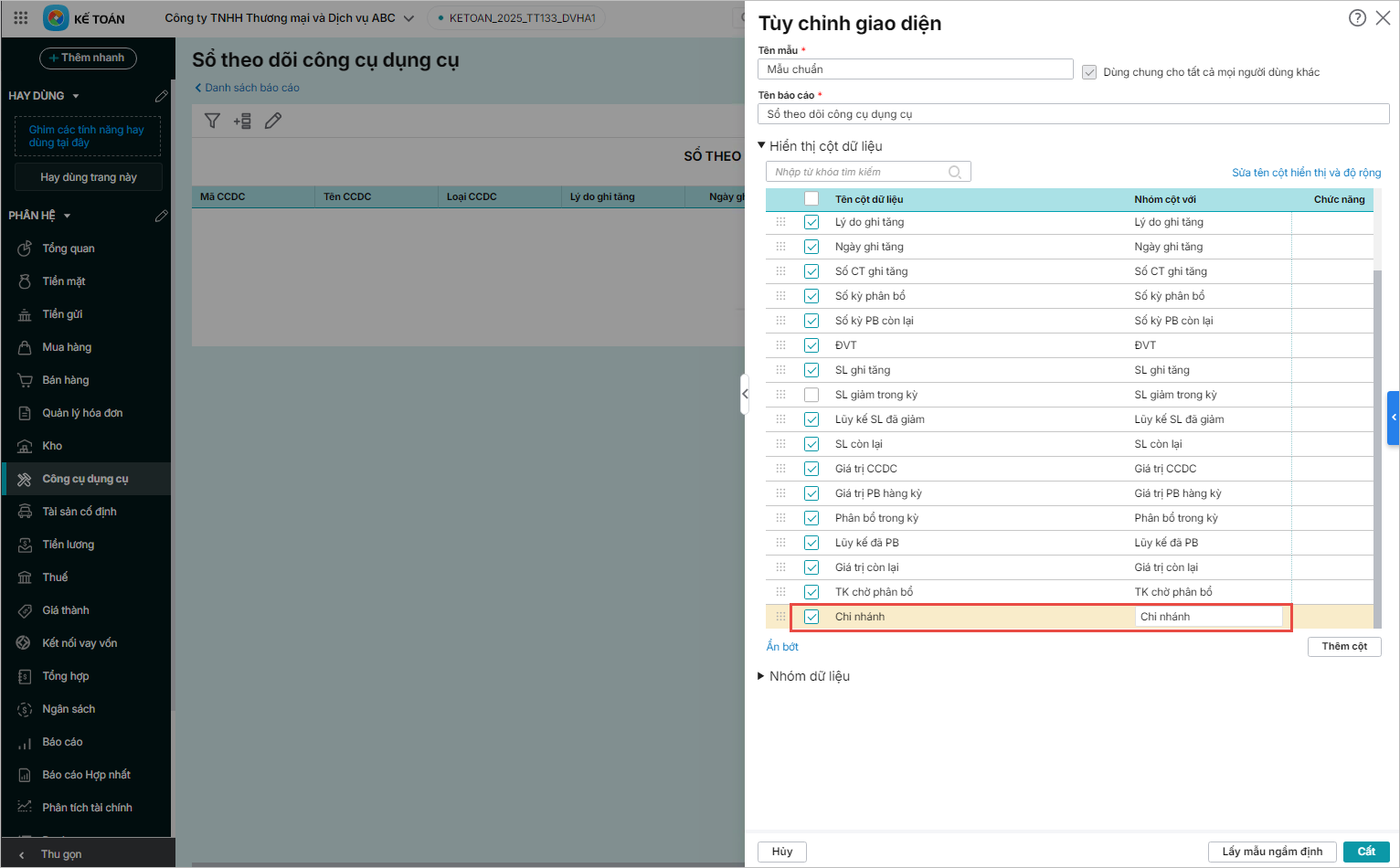This screenshot has height=868, width=1400.
Task: Click the Ẩn bớt link
Action: [x=782, y=647]
